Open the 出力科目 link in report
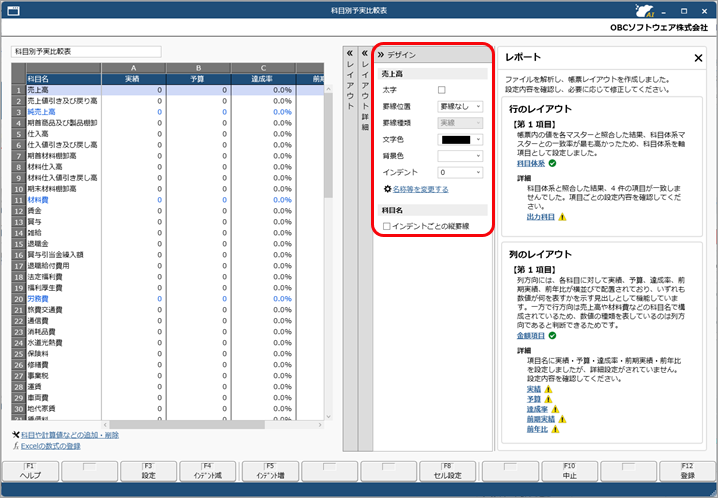Viewport: 718px width, 498px height. pyautogui.click(x=540, y=217)
